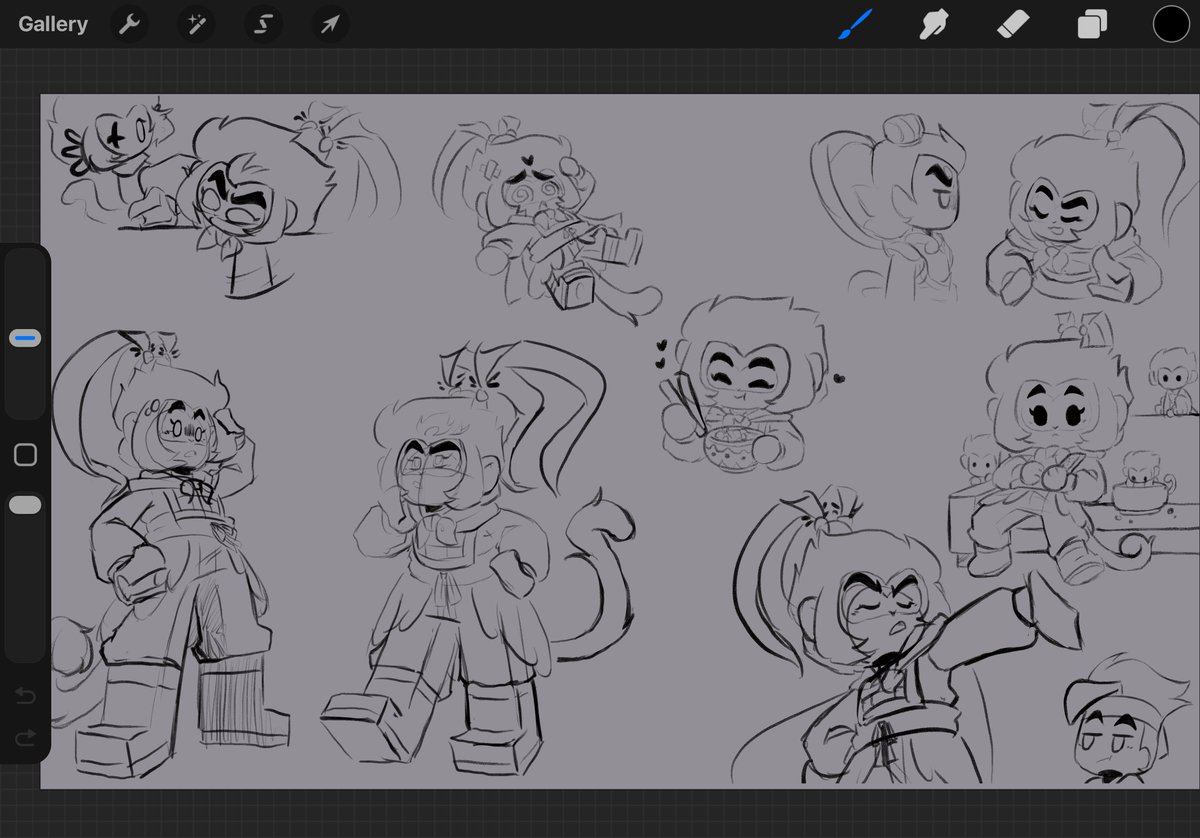
Task: Open the Adjustments magic wand menu
Action: point(195,25)
